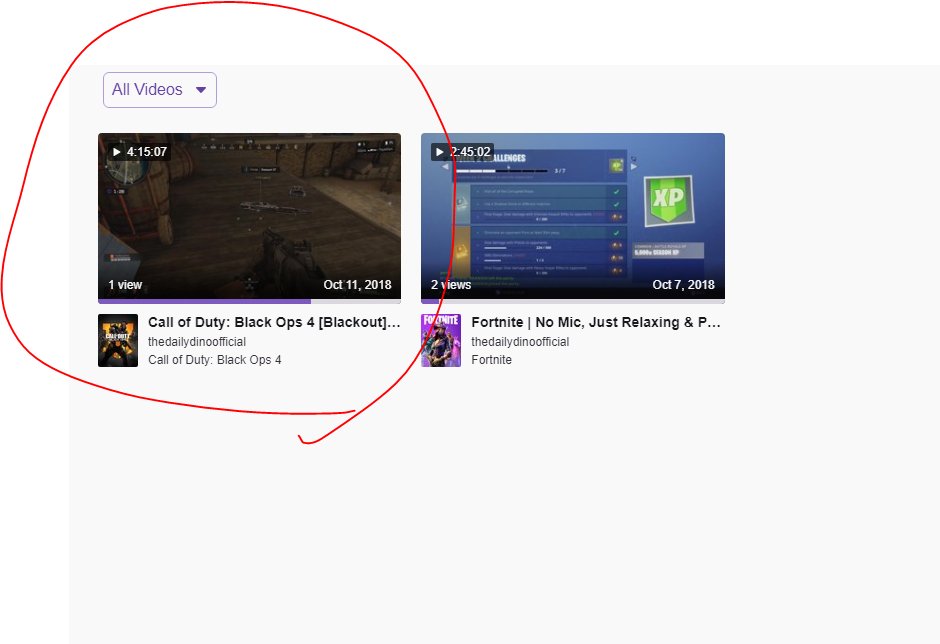The width and height of the screenshot is (940, 644).
Task: Open the Call of Duty: Black Ops 4 game category link
Action: click(x=215, y=360)
